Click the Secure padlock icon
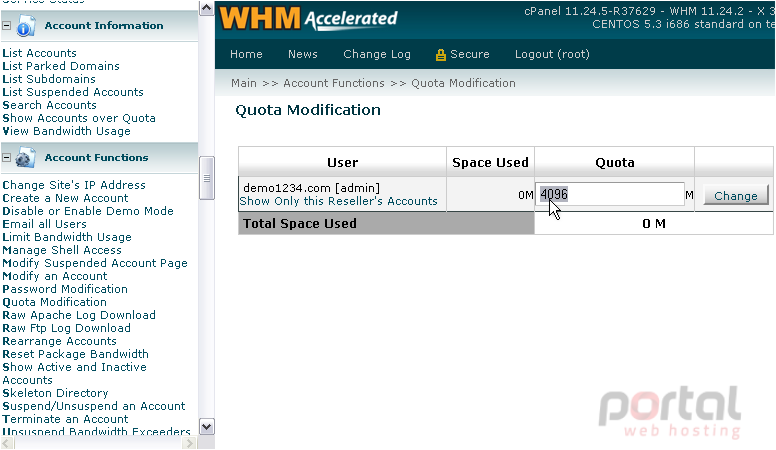Viewport: 776px width, 450px height. (x=440, y=55)
